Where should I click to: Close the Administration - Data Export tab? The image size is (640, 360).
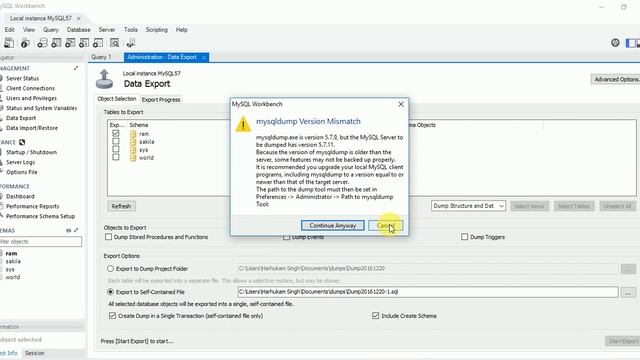click(204, 58)
